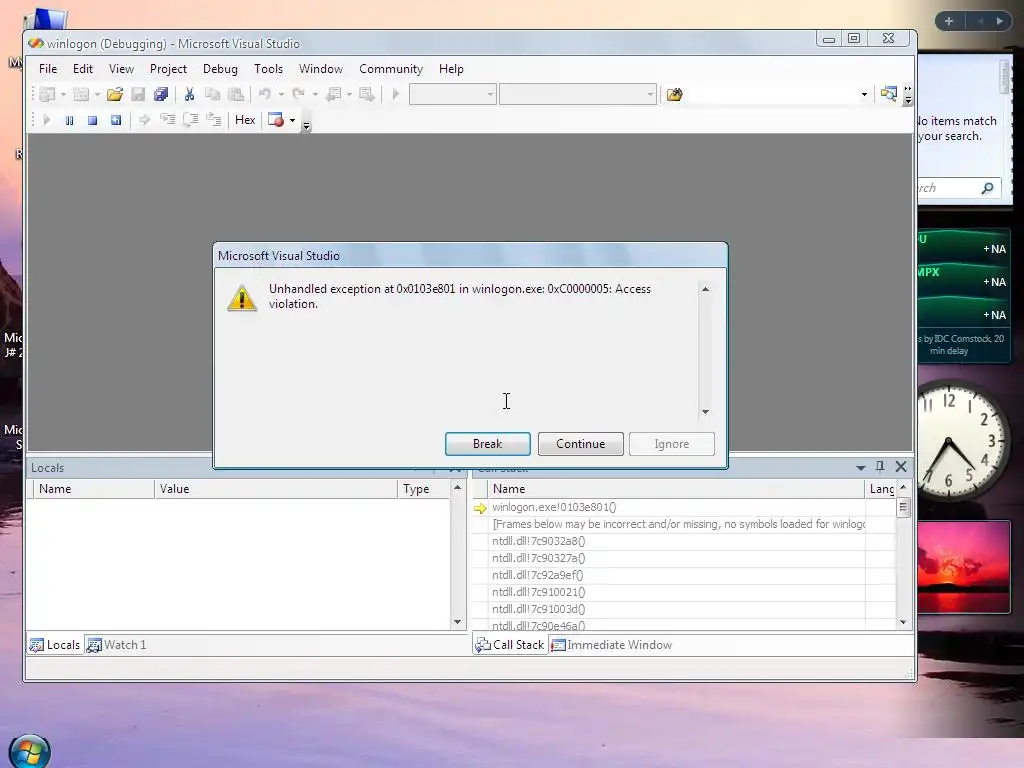1024x768 pixels.
Task: Click the Step Over icon
Action: (x=191, y=120)
